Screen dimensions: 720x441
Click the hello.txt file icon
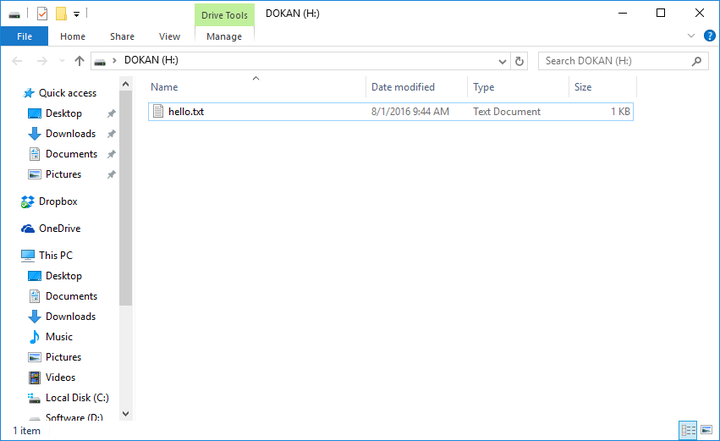(158, 111)
